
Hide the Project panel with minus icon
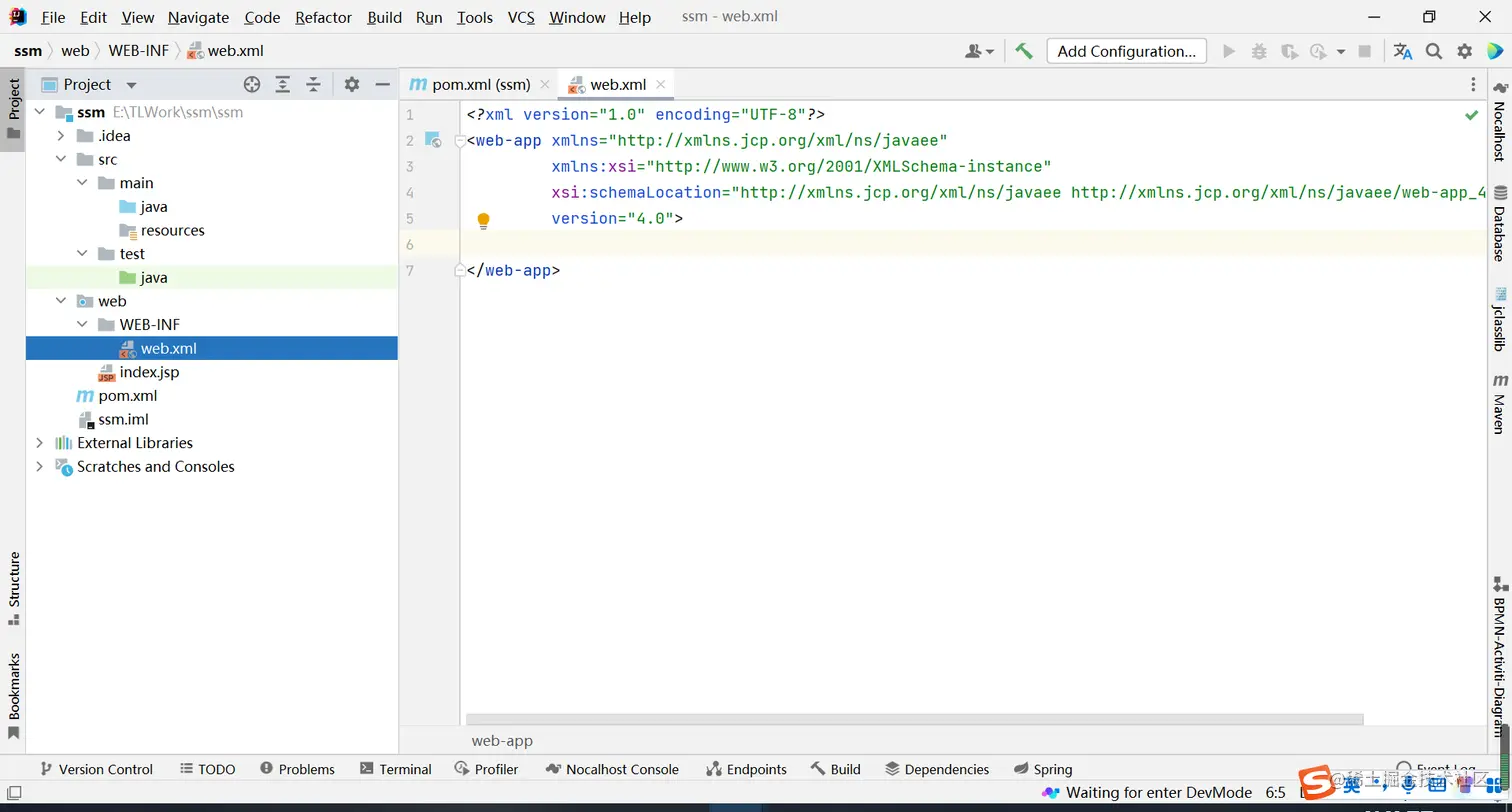(x=382, y=85)
